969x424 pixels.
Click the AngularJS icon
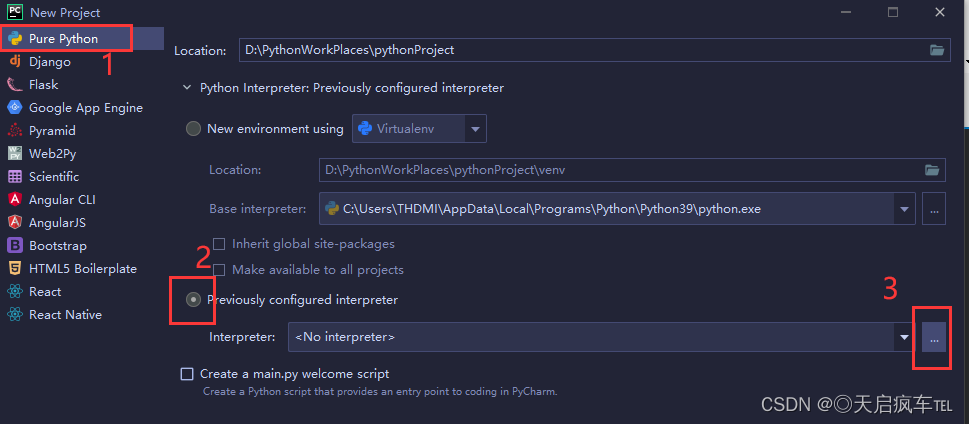tap(15, 223)
